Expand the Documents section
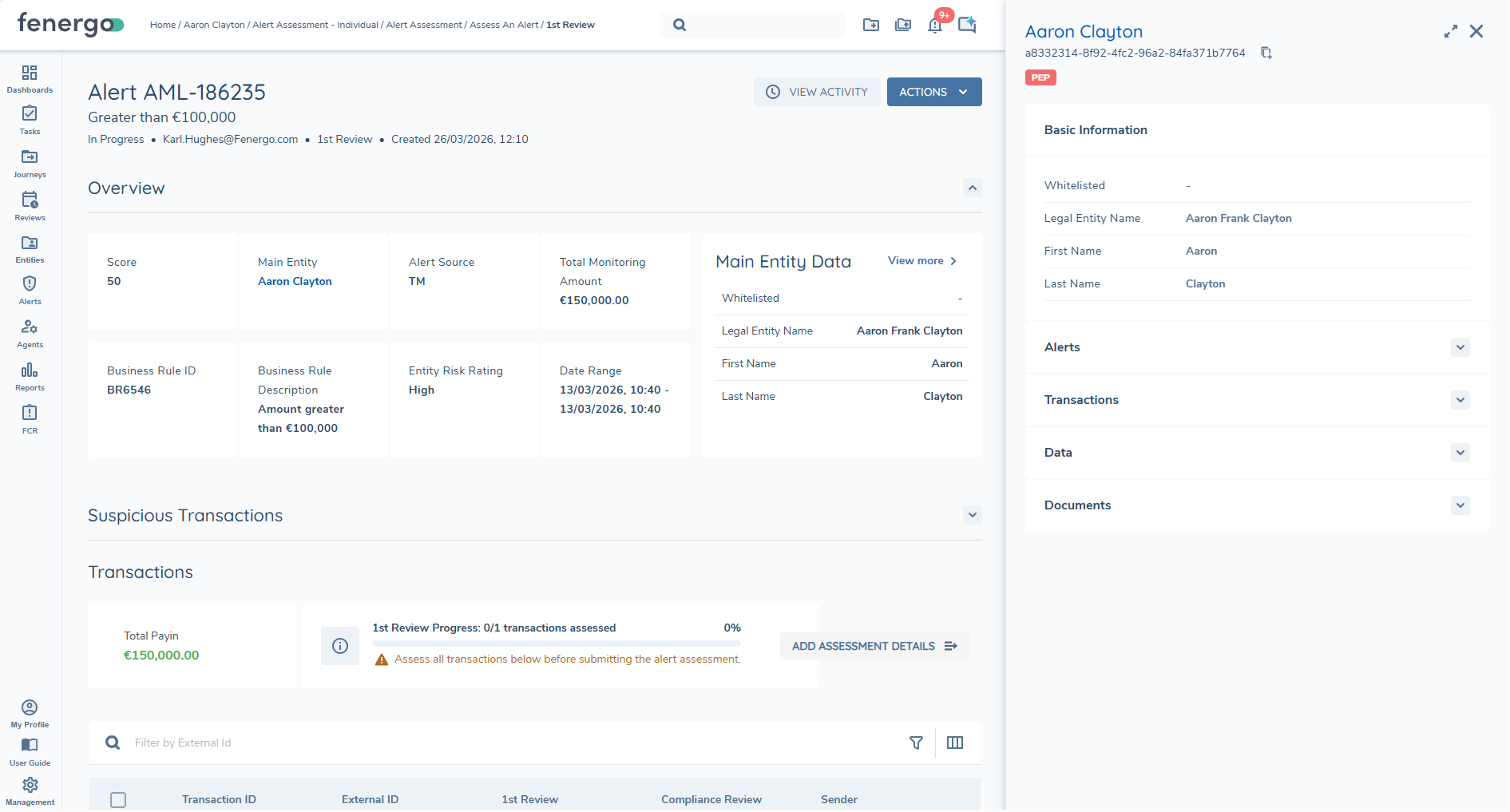The width and height of the screenshot is (1510, 812). 1460,505
